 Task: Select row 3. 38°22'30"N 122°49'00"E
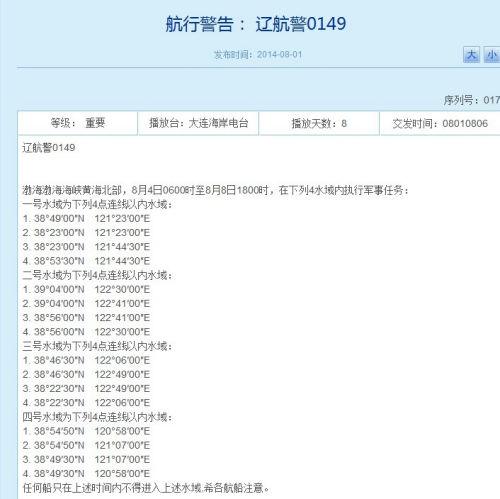point(86,389)
